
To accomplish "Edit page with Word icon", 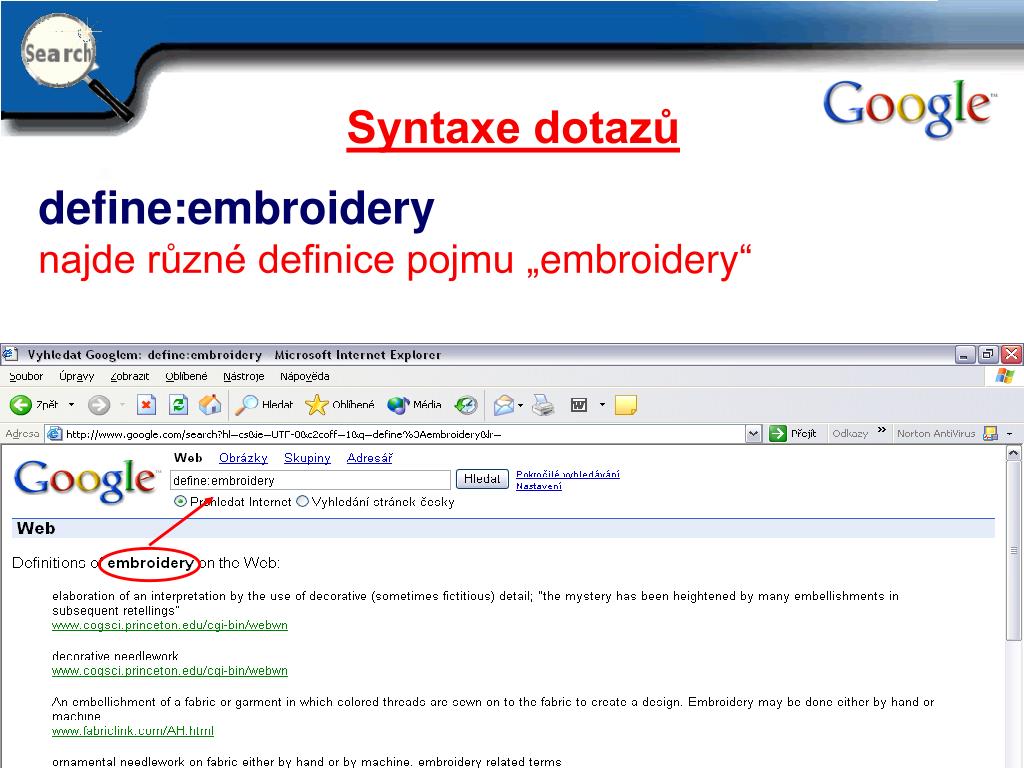I will (x=579, y=405).
